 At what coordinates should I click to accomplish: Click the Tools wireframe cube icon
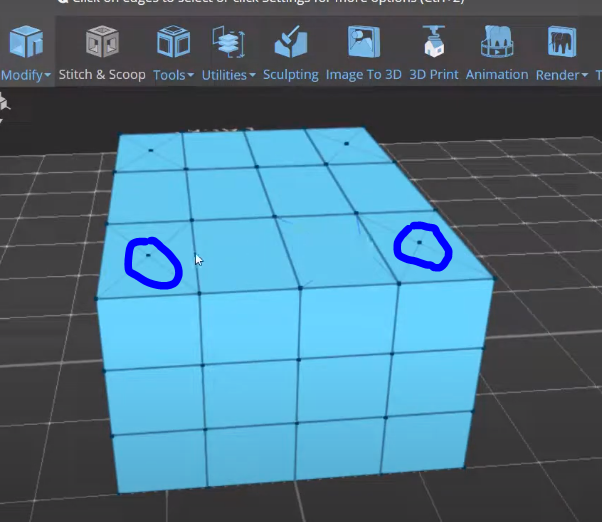click(174, 41)
